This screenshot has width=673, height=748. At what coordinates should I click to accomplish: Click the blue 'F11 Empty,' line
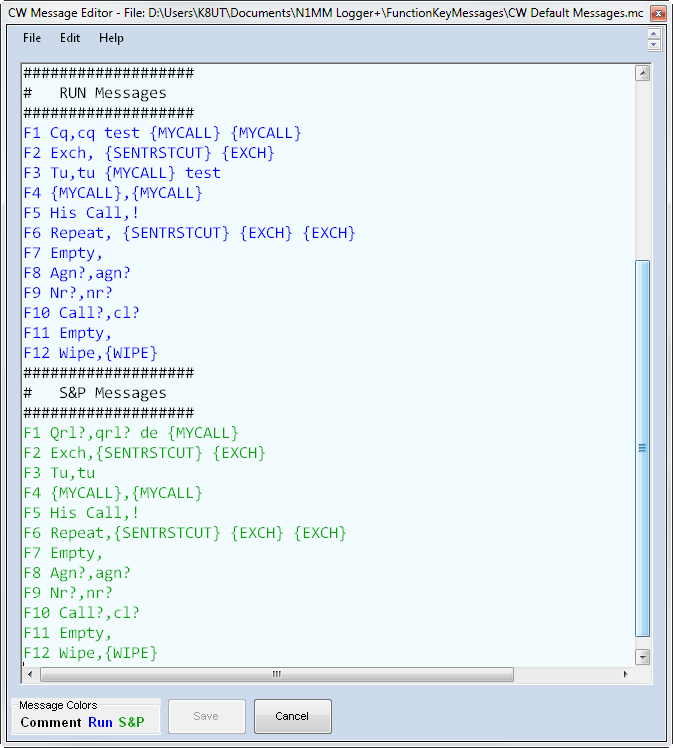coord(68,333)
